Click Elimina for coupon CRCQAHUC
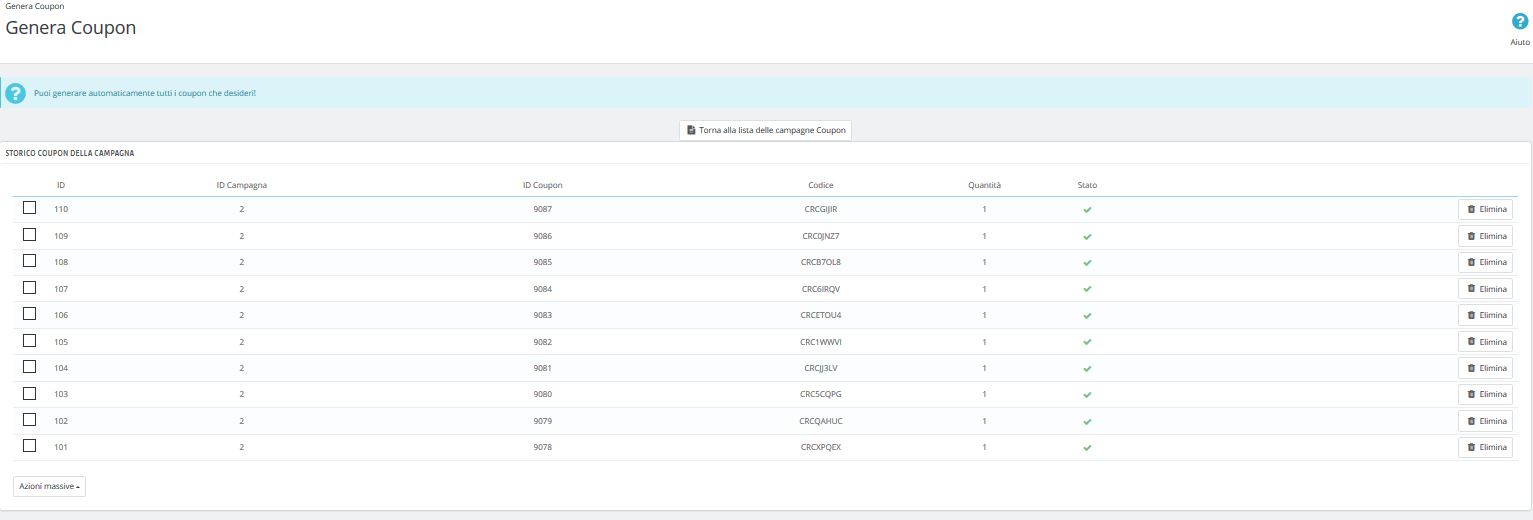The width and height of the screenshot is (1533, 520). click(x=1485, y=421)
